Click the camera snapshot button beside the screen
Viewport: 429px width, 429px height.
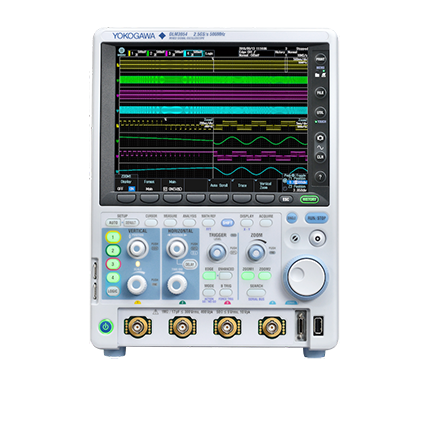tap(320, 137)
